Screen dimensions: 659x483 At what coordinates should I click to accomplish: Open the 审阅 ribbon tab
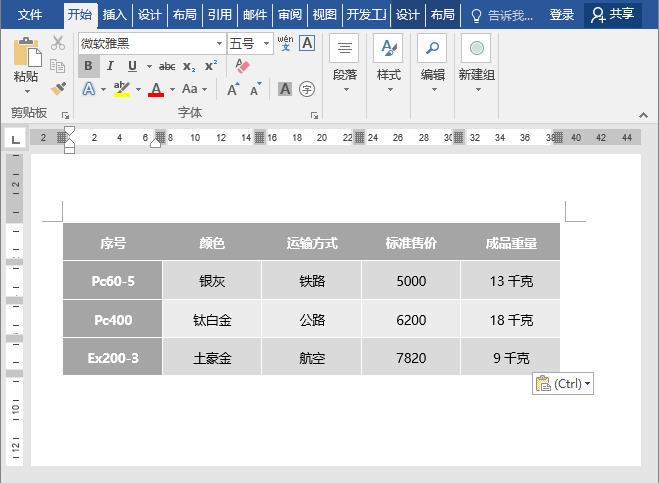point(290,15)
